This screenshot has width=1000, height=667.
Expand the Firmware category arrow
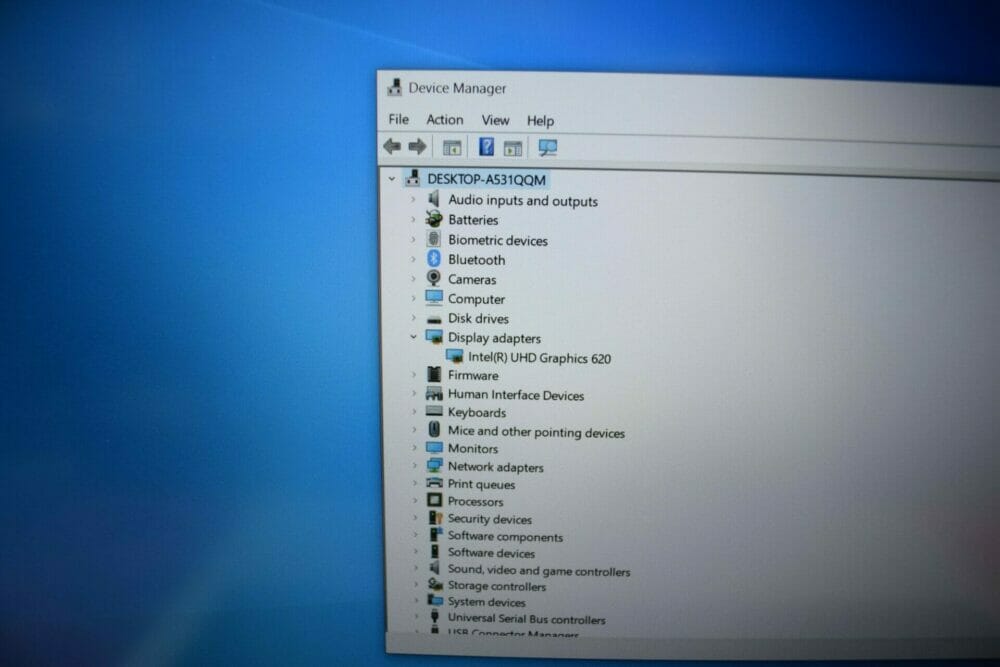(x=413, y=375)
